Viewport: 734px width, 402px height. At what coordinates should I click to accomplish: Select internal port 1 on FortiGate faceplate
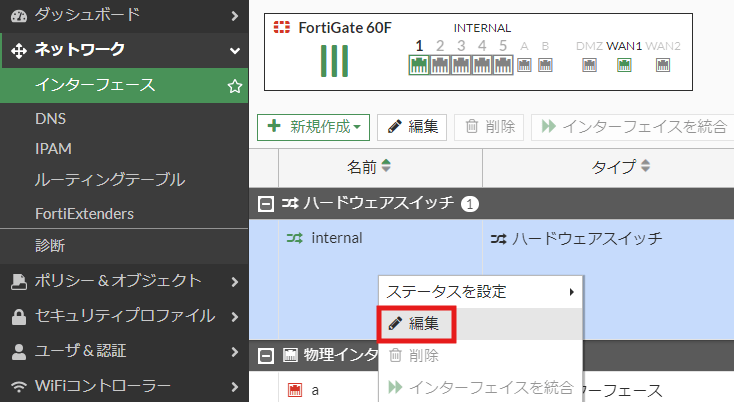[419, 65]
